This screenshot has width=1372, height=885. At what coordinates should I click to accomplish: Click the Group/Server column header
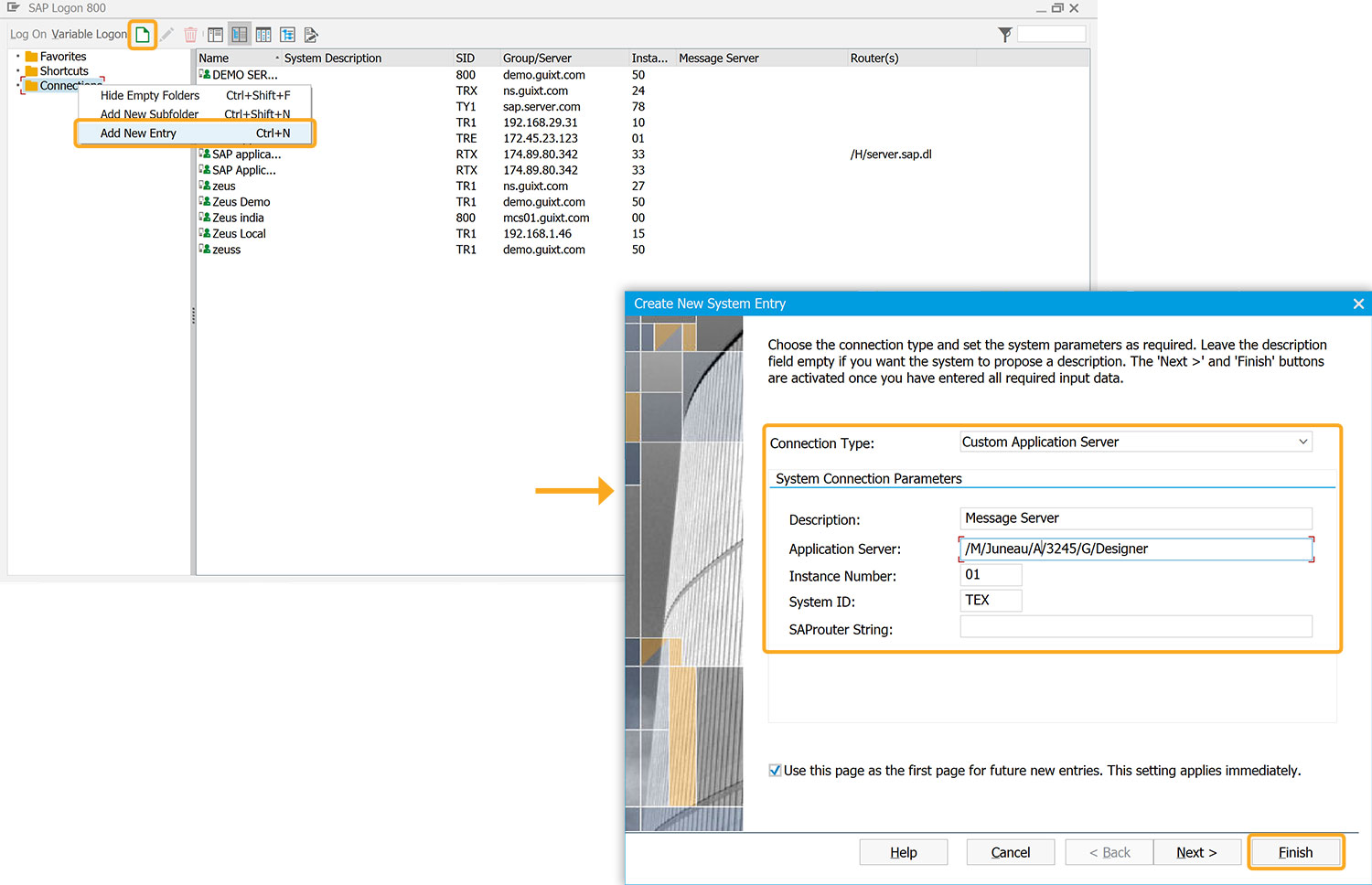[563, 58]
